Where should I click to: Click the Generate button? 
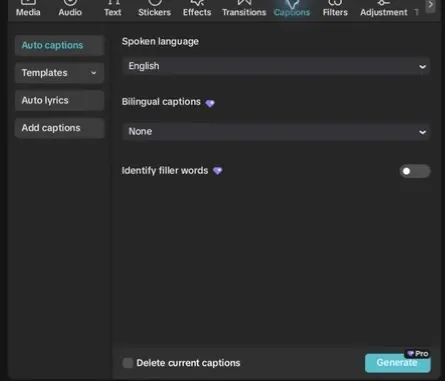(x=397, y=363)
